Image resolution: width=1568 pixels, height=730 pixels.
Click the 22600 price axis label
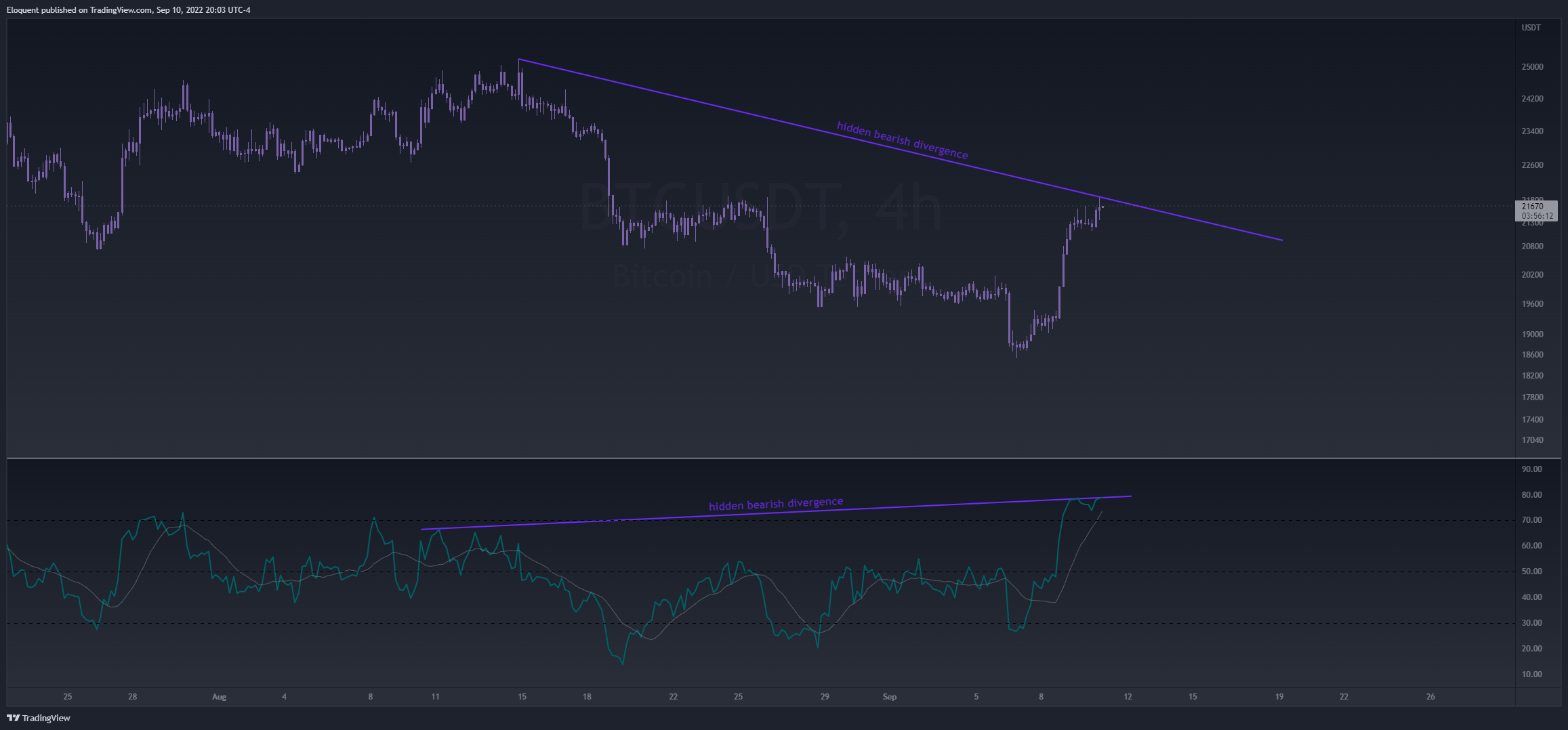pyautogui.click(x=1532, y=165)
